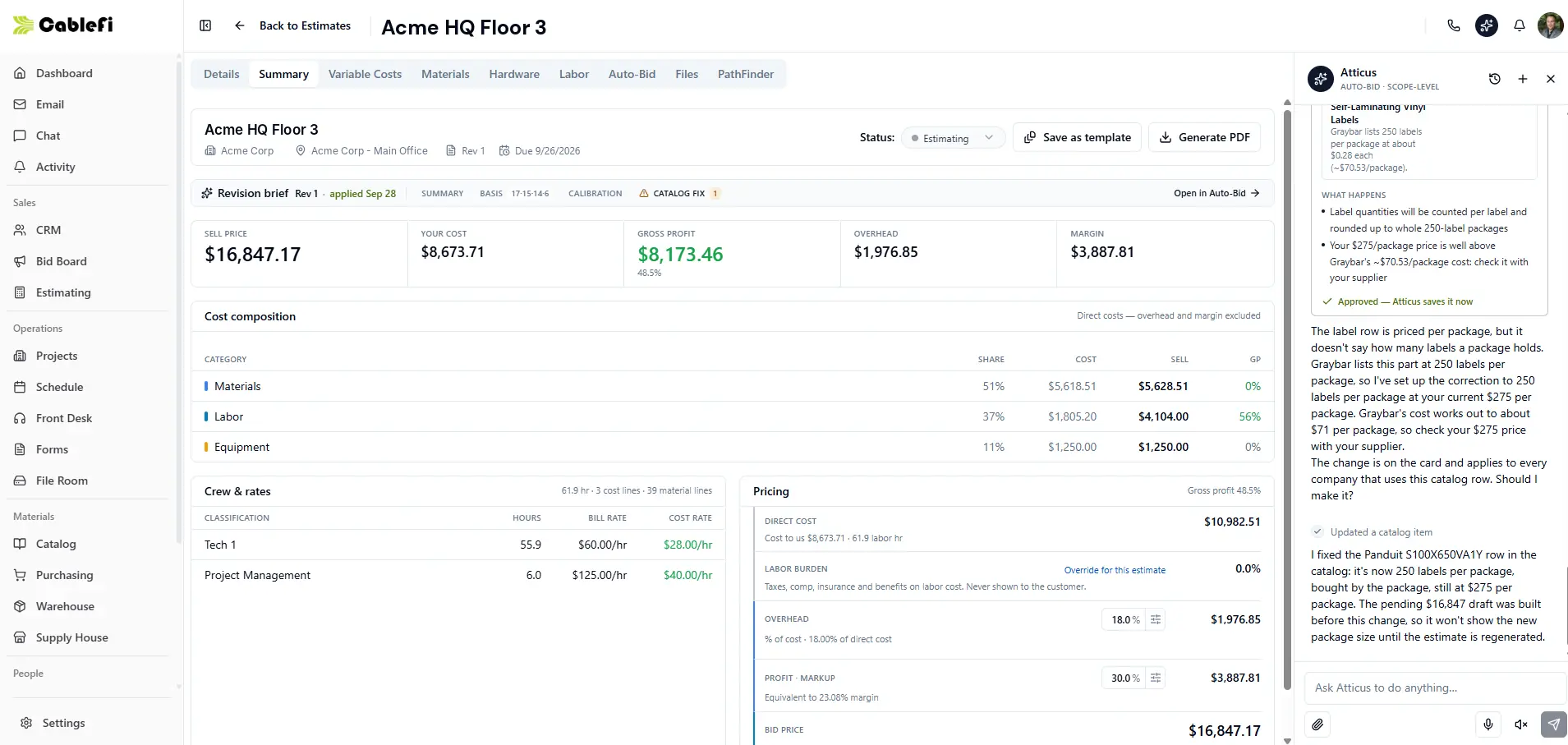Open Dashboard in the sidebar

click(64, 73)
